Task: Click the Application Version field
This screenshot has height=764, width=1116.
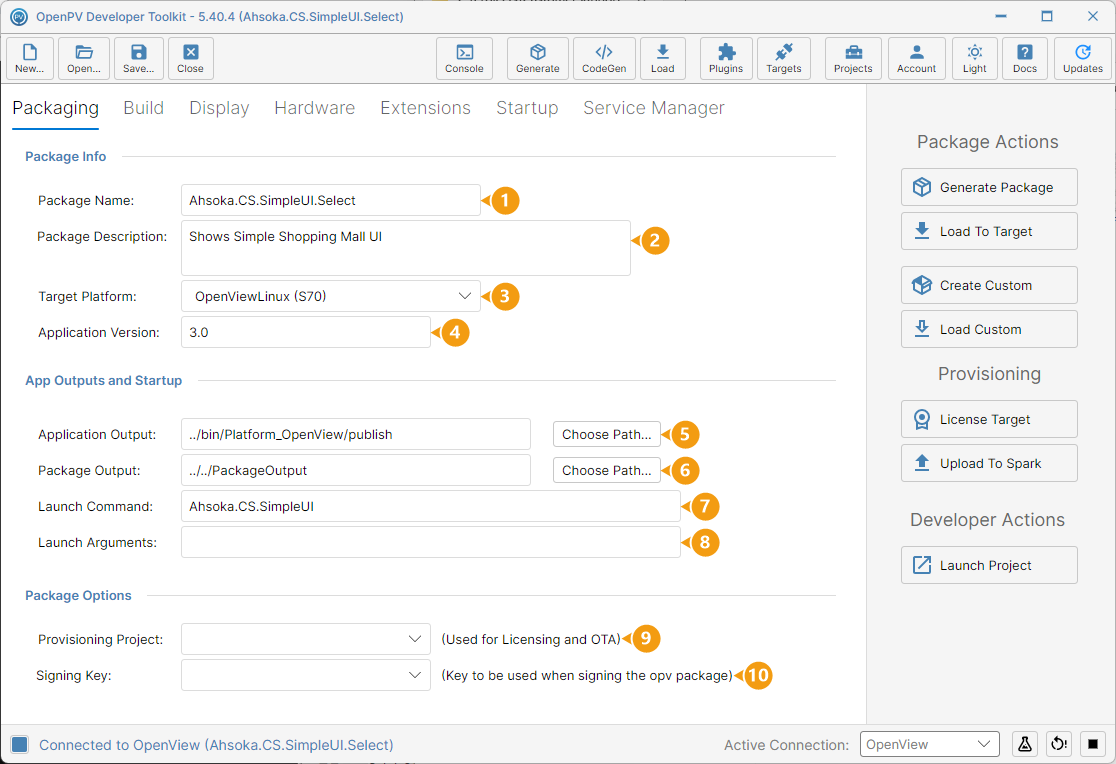Action: coord(306,333)
